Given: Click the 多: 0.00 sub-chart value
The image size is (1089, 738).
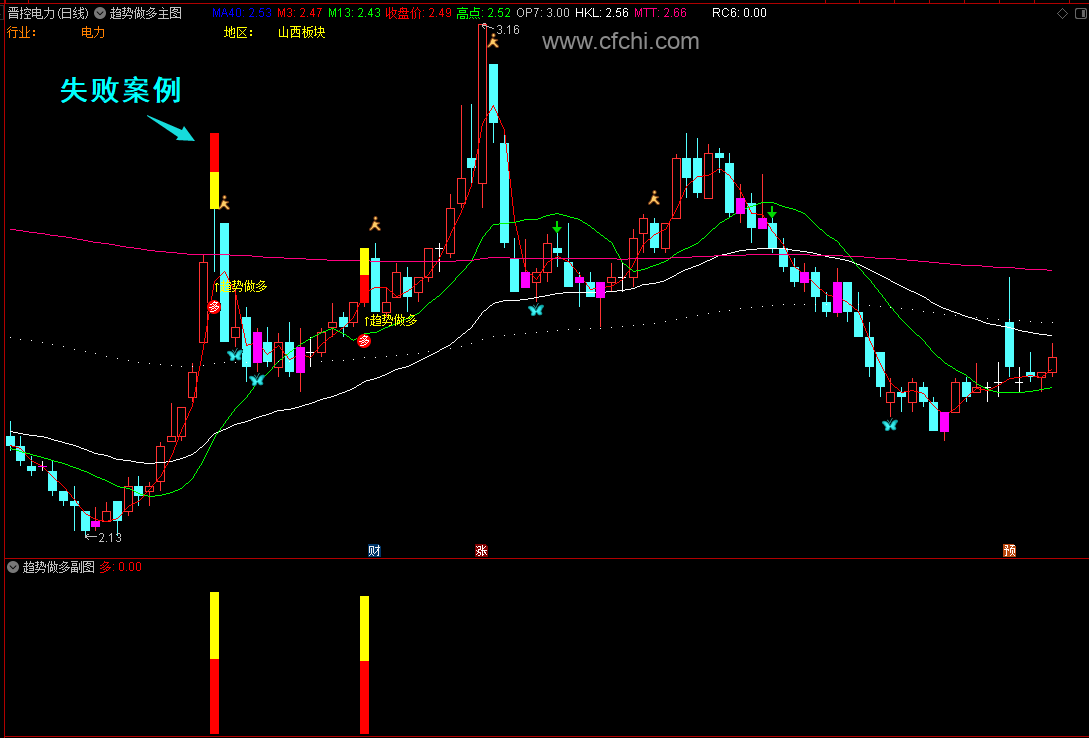Looking at the screenshot, I should (121, 567).
